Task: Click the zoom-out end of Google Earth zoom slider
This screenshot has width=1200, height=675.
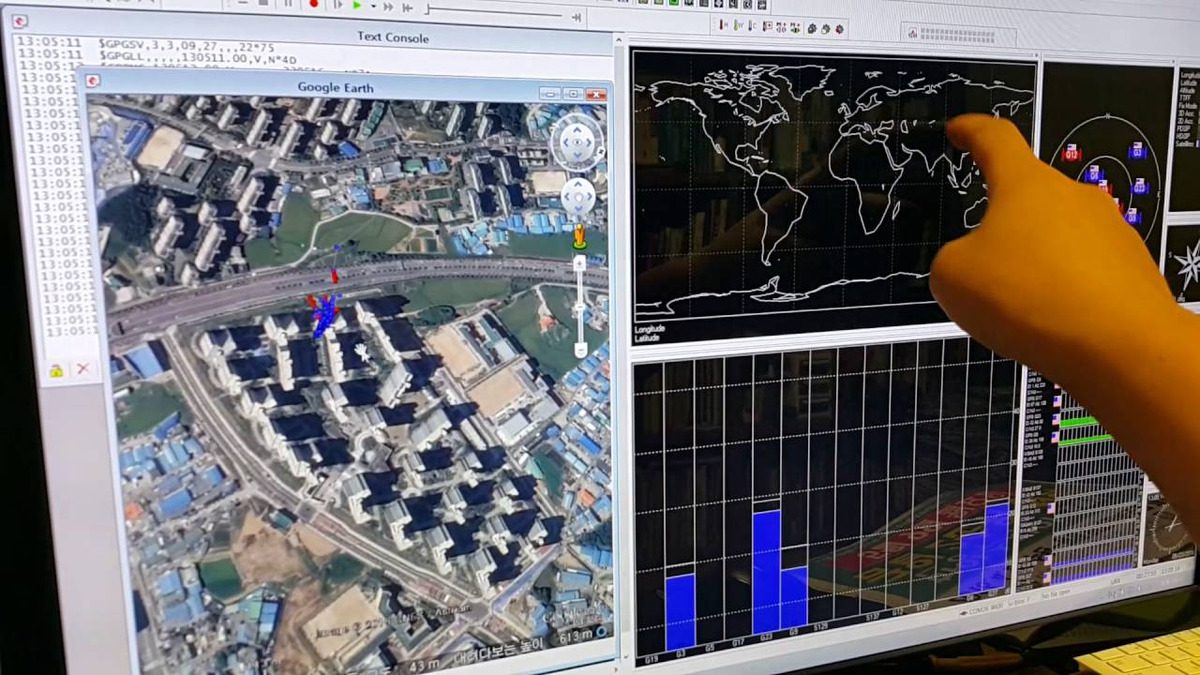Action: tap(580, 349)
